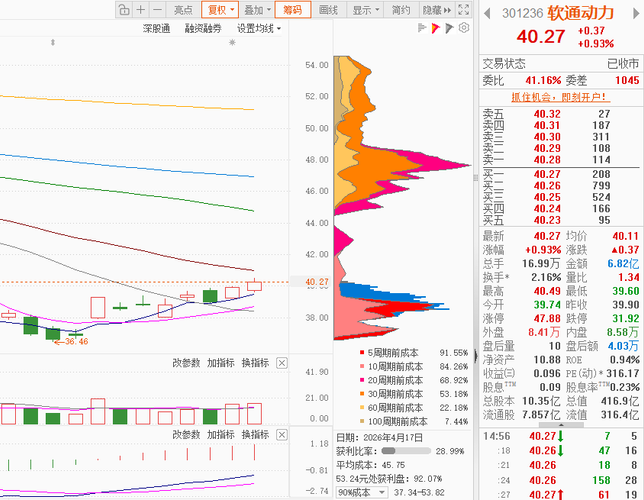Select the dark flame chip view icon
This screenshot has width=644, height=500.
point(449,28)
